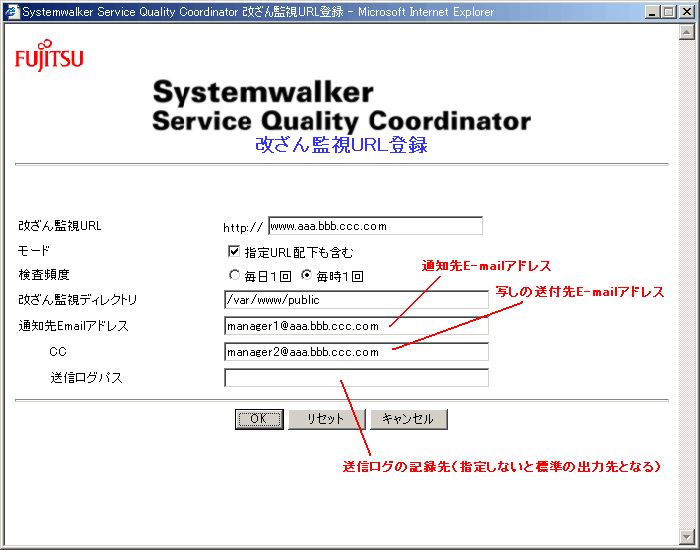Click the 改ざん監視ディレクトリ field with /var/www/public
This screenshot has height=550, width=700.
356,299
